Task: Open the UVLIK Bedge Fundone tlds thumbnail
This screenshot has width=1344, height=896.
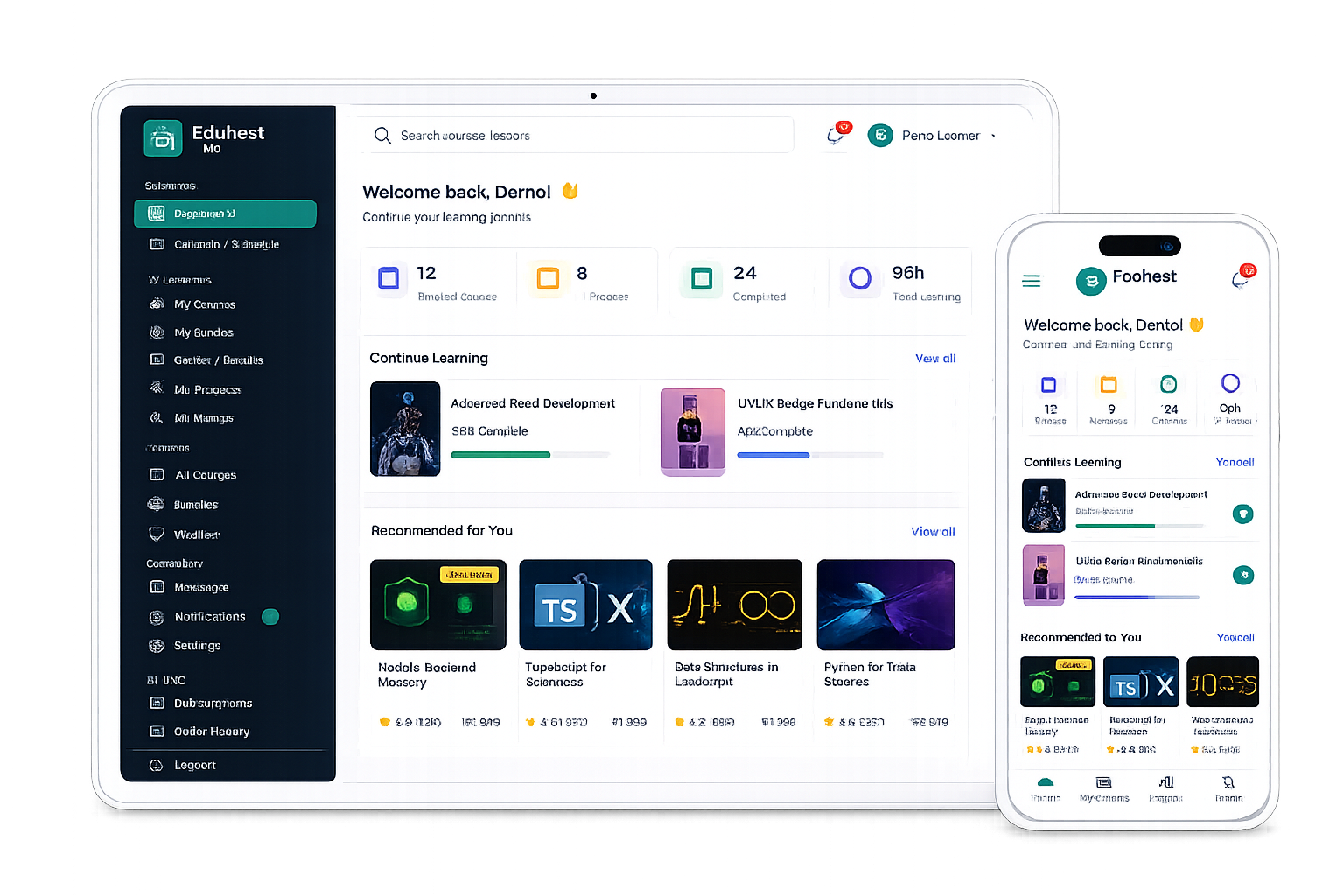Action: pyautogui.click(x=693, y=431)
